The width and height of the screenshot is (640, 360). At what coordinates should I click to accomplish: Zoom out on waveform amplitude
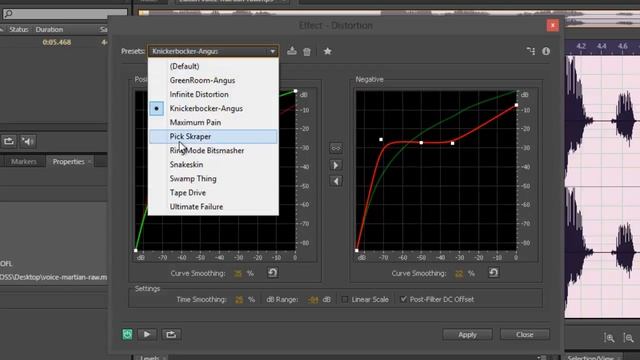click(x=629, y=338)
